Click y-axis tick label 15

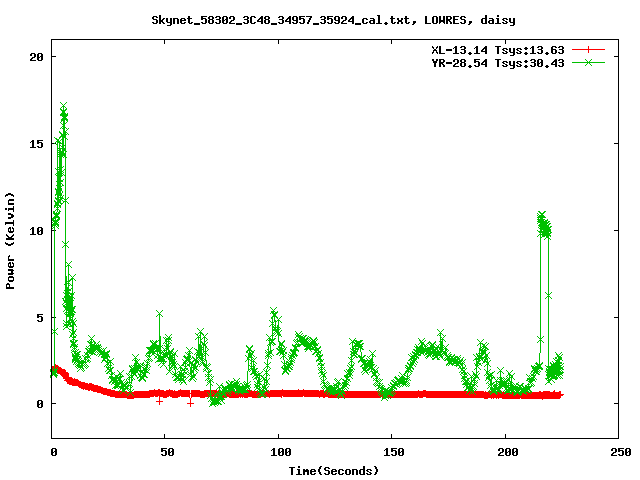[36, 144]
